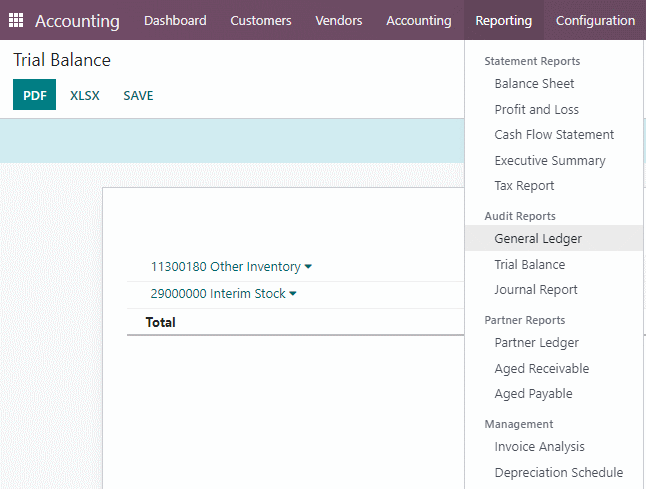Collapse the Reporting dropdown menu

pos(503,20)
